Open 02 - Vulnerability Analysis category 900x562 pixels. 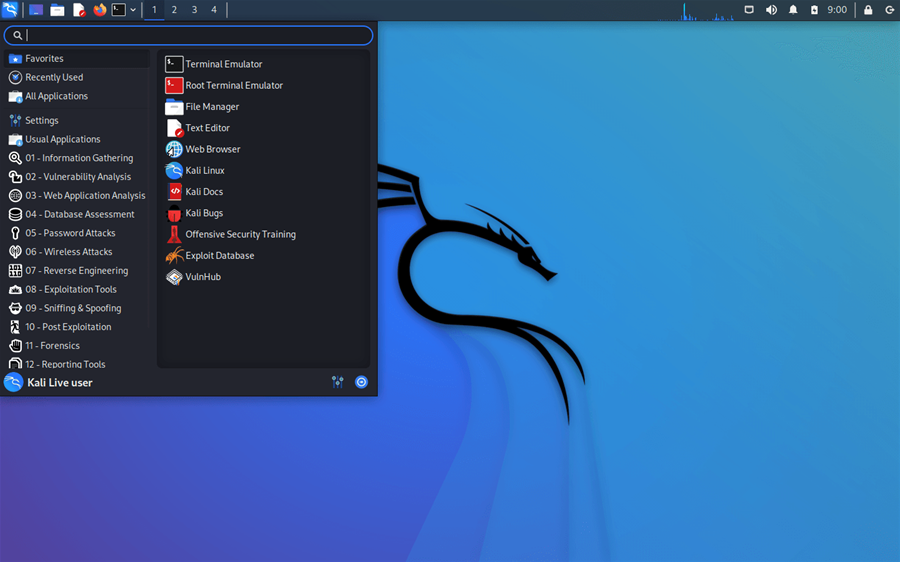click(x=77, y=177)
